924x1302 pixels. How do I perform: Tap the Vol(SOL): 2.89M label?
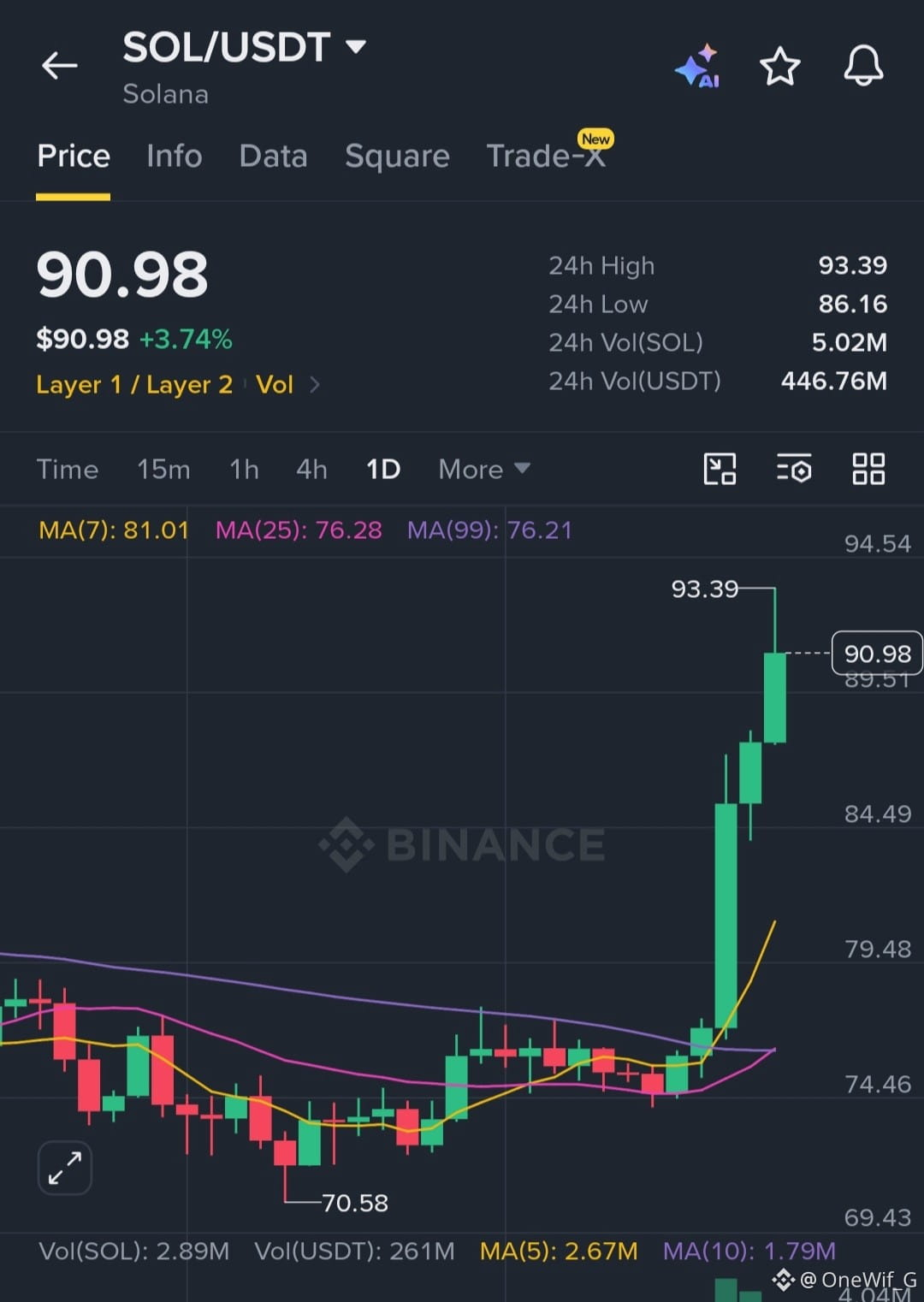click(133, 1252)
